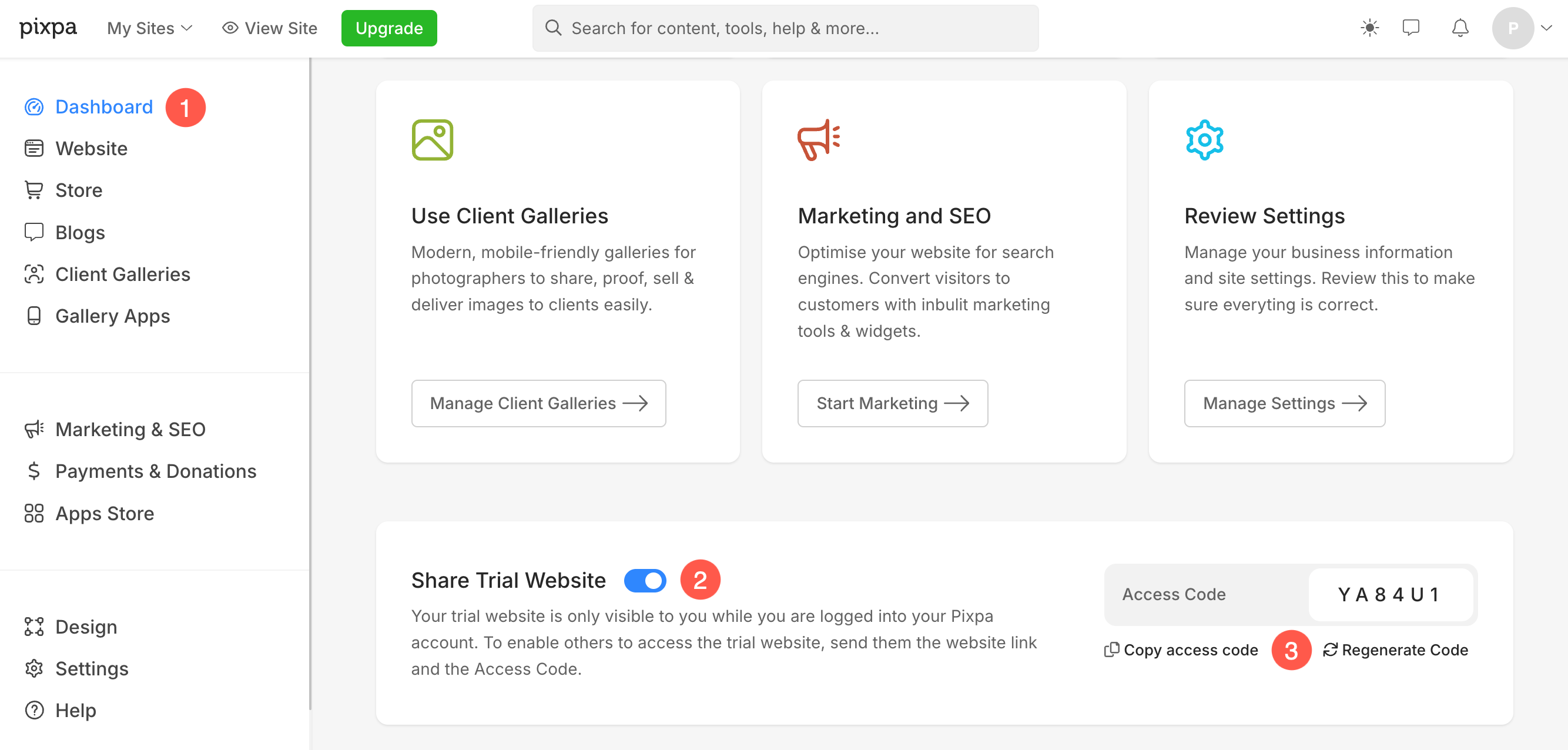Disable the Share Trial Website switch

(x=645, y=580)
